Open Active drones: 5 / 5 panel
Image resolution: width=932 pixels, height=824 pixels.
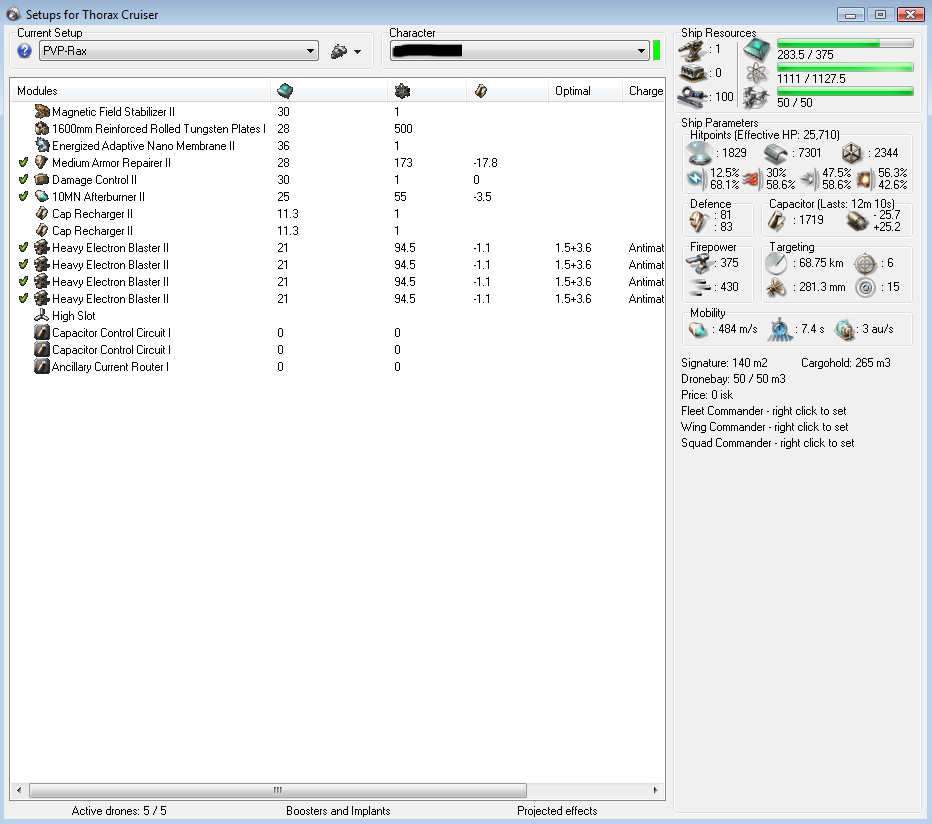click(x=119, y=811)
